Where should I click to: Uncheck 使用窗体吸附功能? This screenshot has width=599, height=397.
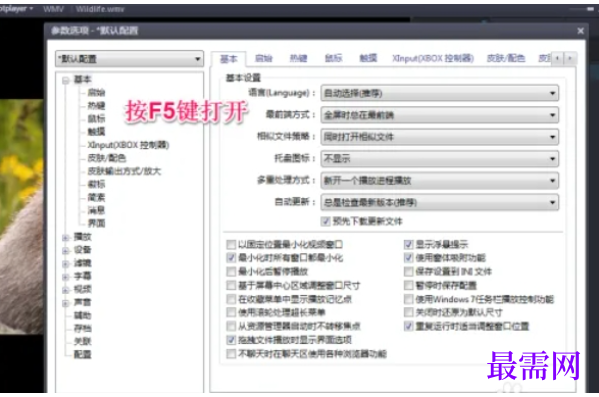point(409,258)
